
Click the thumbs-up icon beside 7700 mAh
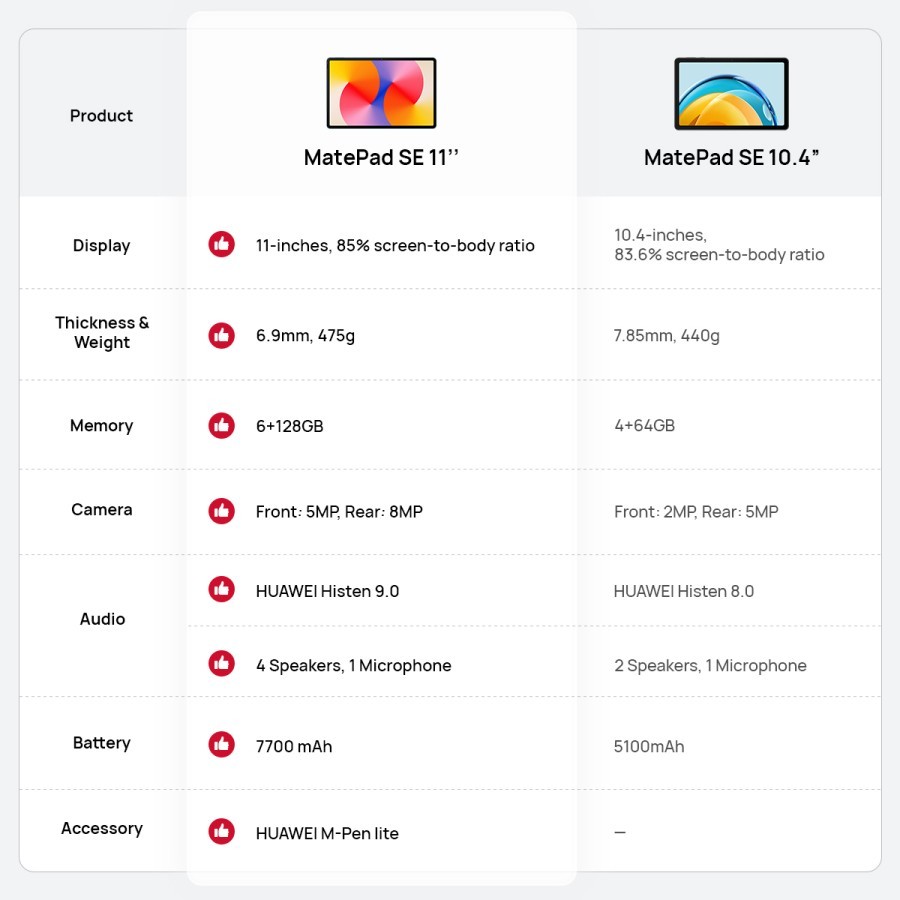click(221, 745)
